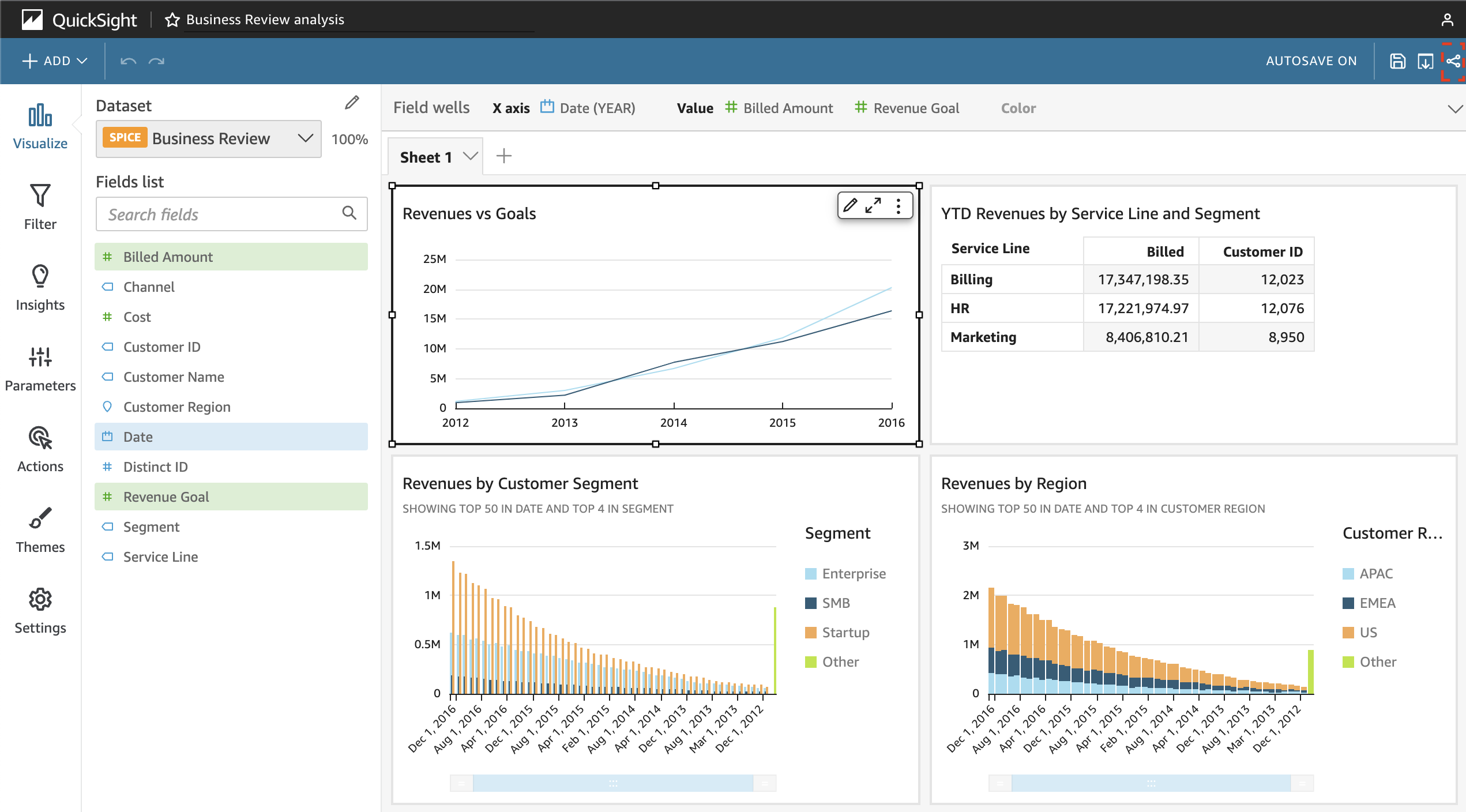This screenshot has width=1466, height=812.
Task: Click the save icon in toolbar
Action: [x=1397, y=61]
